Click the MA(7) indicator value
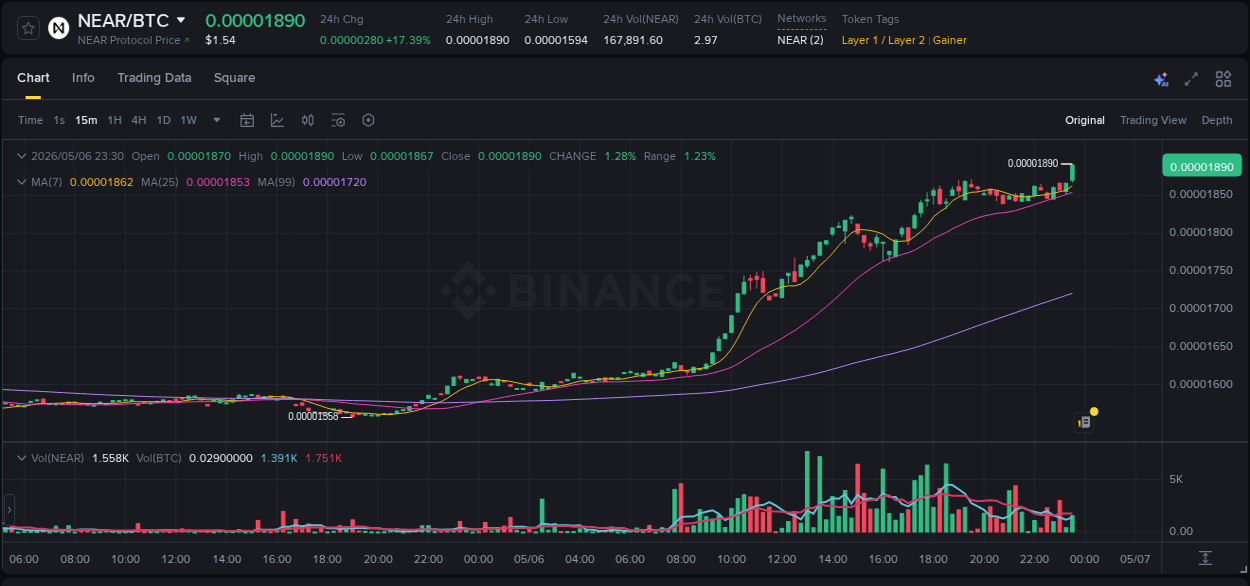Viewport: 1250px width, 586px height. coord(101,182)
